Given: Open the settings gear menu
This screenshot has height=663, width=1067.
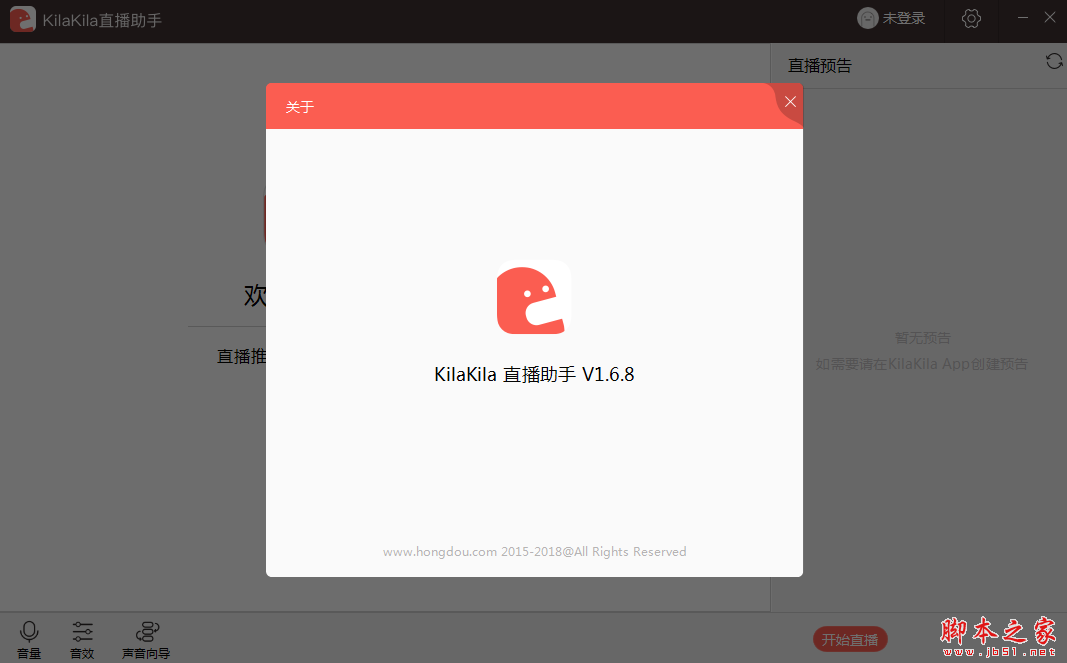Looking at the screenshot, I should [x=970, y=17].
